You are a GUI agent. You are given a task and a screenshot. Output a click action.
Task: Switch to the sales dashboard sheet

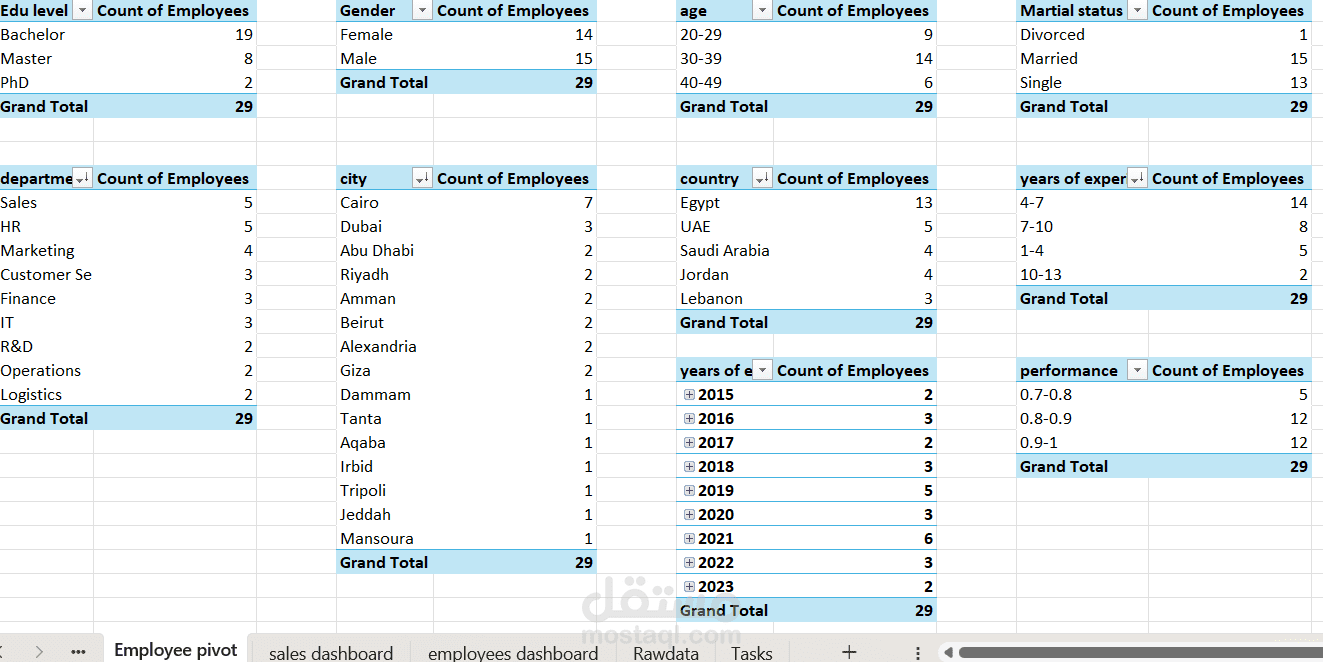point(331,653)
